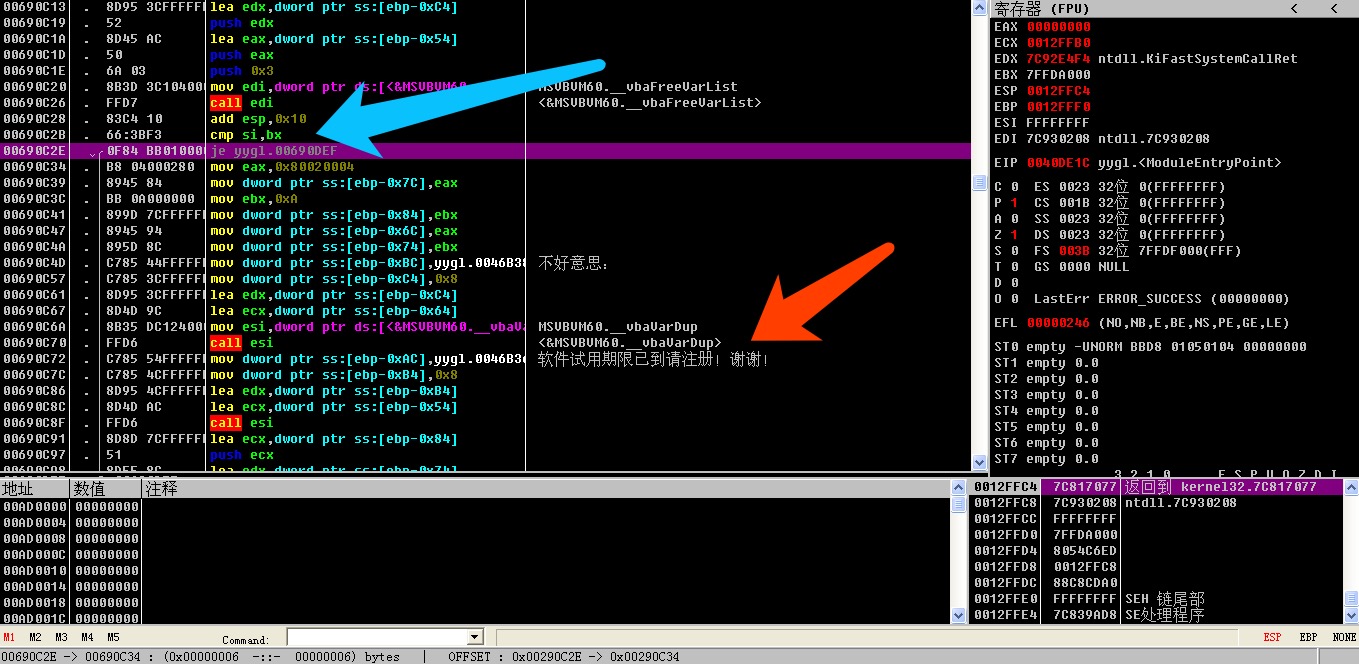Click the disassembly scrollbar up arrow
This screenshot has height=664, width=1359.
(x=979, y=7)
